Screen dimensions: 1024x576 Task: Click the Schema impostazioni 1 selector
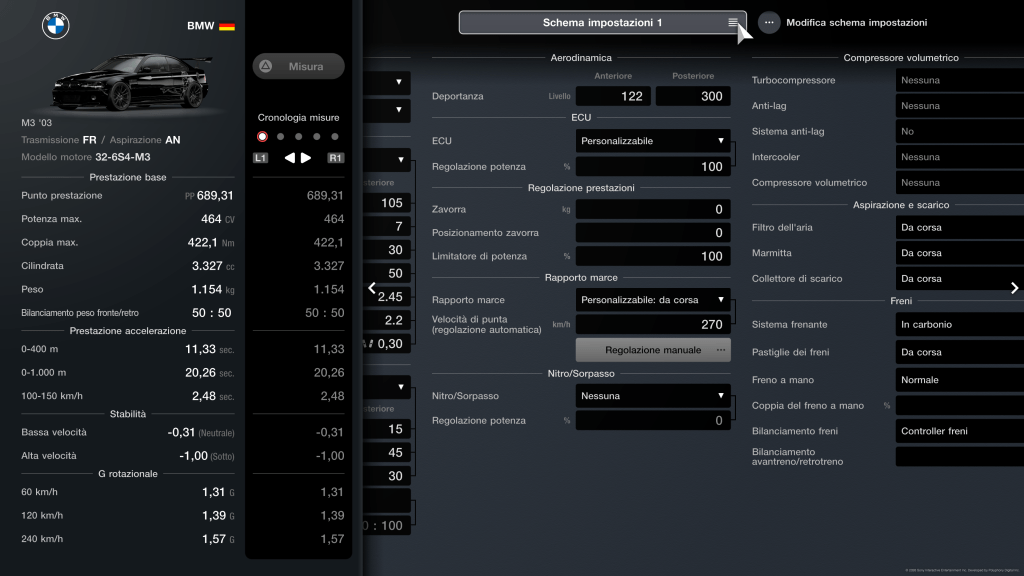[600, 22]
